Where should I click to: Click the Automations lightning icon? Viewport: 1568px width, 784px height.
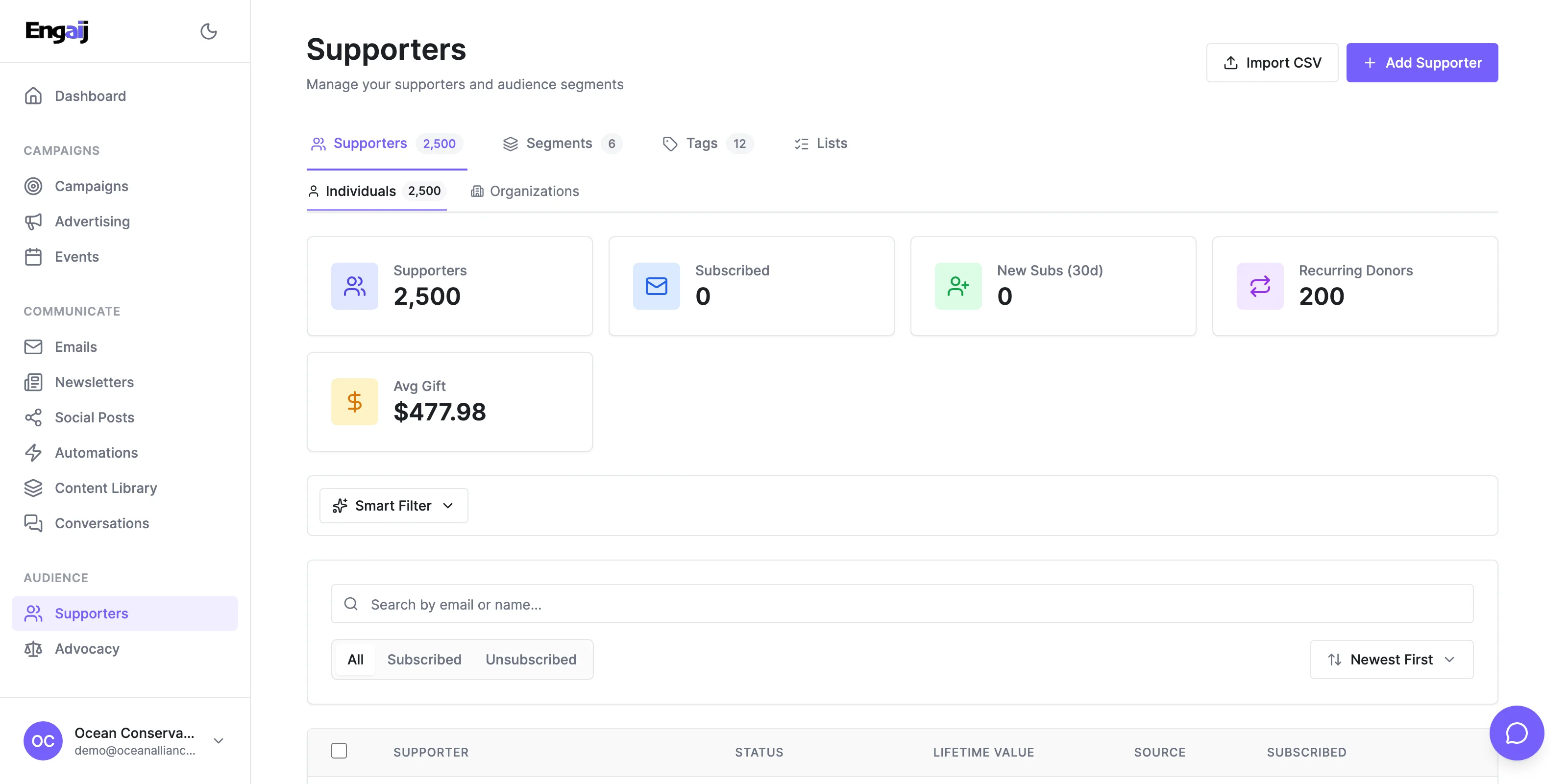coord(33,453)
